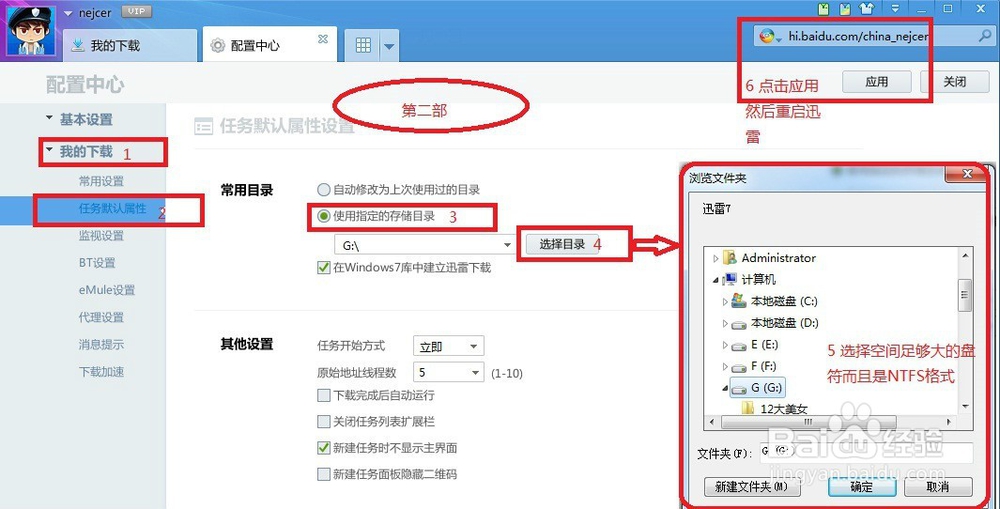
Task: Click 确定 in browse folder dialog
Action: click(x=862, y=487)
